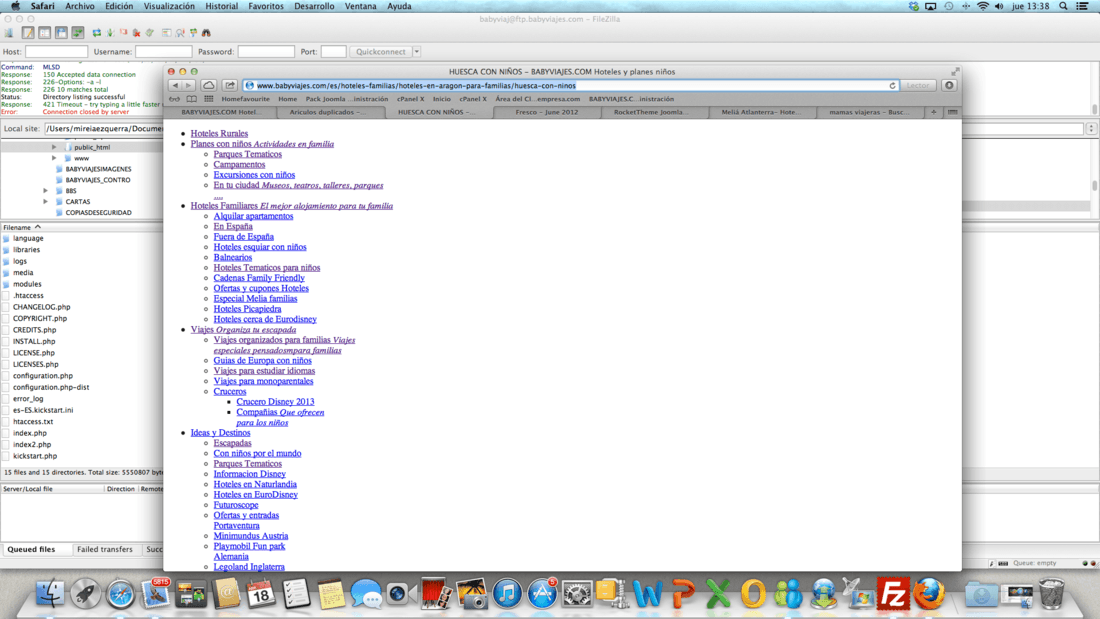The height and width of the screenshot is (619, 1100).
Task: Open Safari iCloud tabs button
Action: [209, 86]
